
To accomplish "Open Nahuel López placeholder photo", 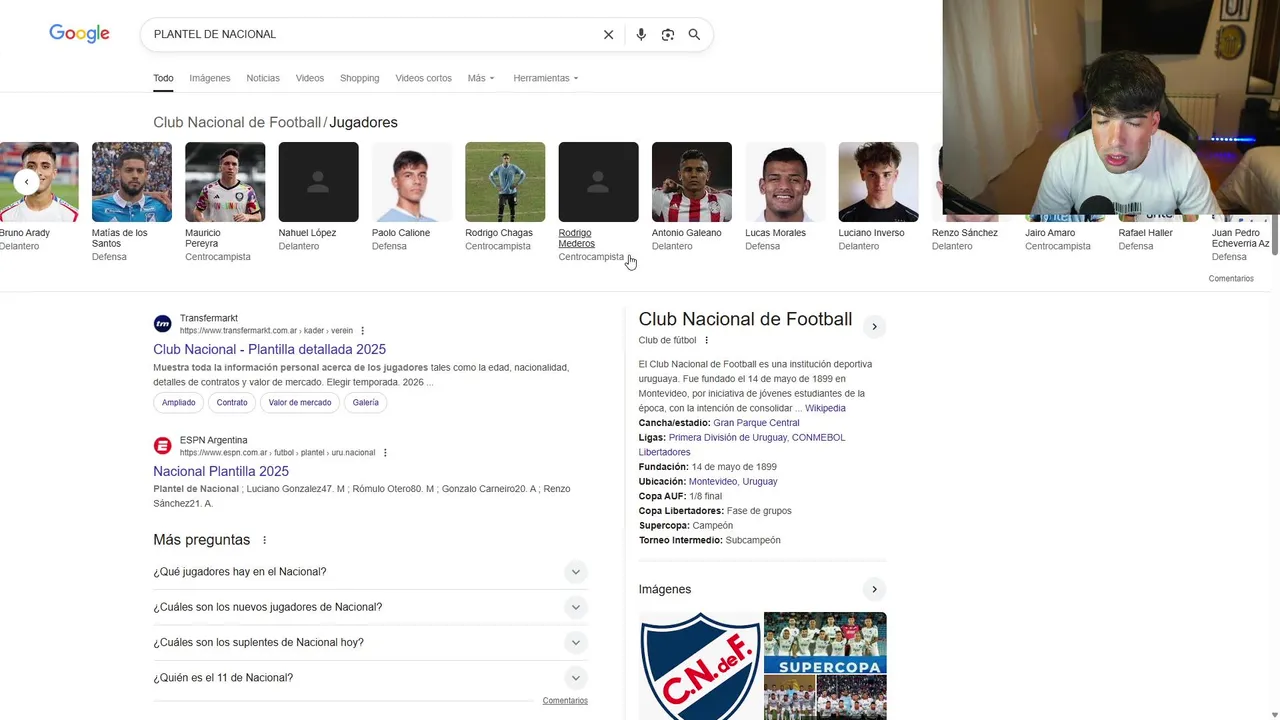I will click(x=318, y=182).
